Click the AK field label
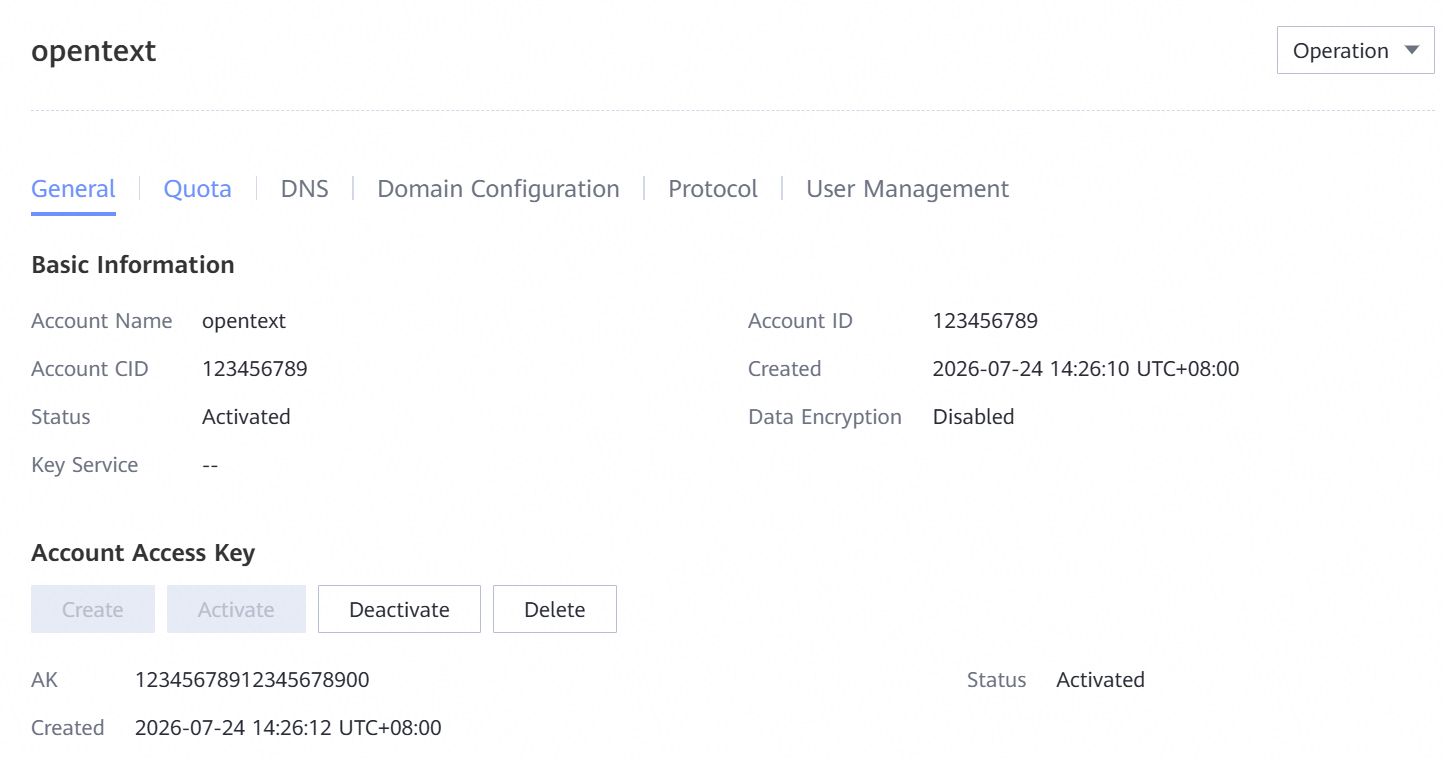Viewport: 1444px width, 759px height. 45,680
